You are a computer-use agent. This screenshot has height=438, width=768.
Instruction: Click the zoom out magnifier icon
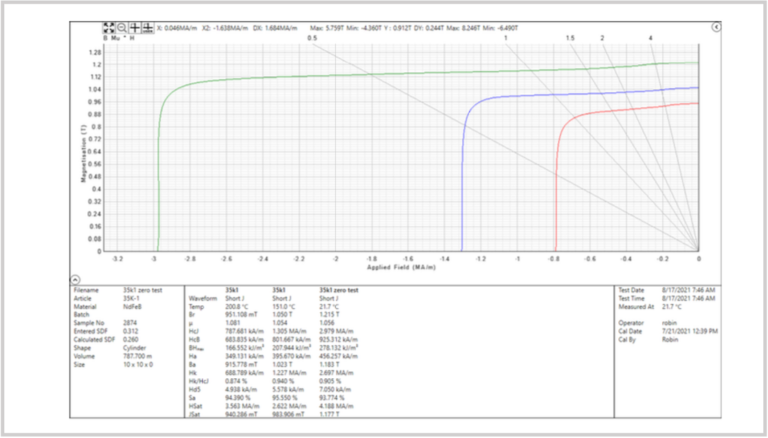point(121,28)
